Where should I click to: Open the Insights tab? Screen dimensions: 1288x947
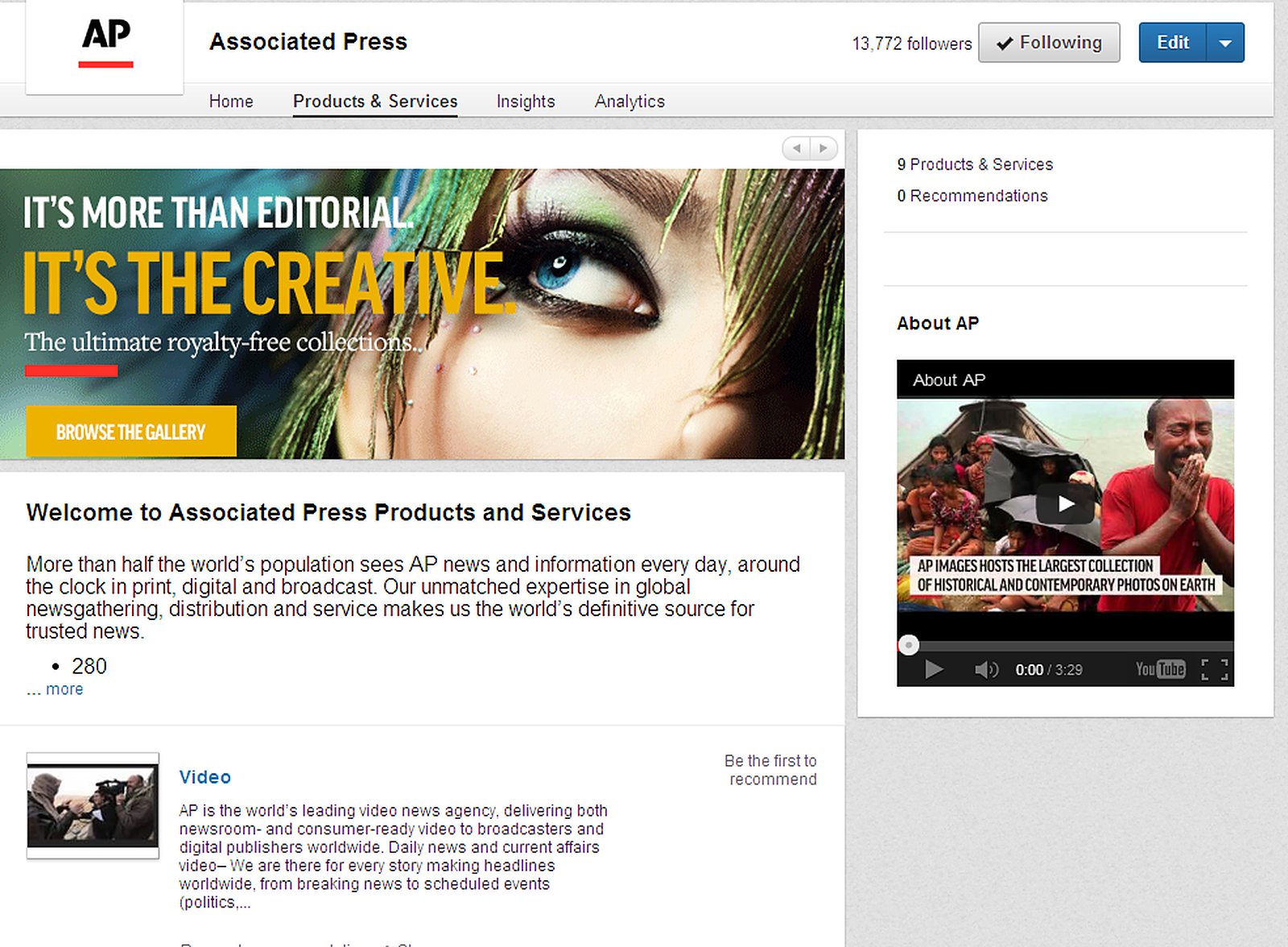point(526,101)
